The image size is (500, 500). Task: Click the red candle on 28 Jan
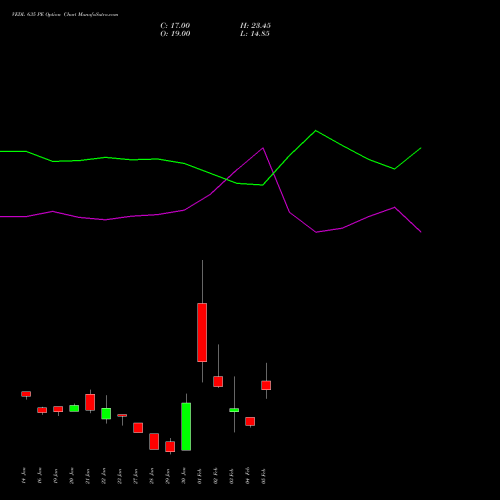(154, 442)
